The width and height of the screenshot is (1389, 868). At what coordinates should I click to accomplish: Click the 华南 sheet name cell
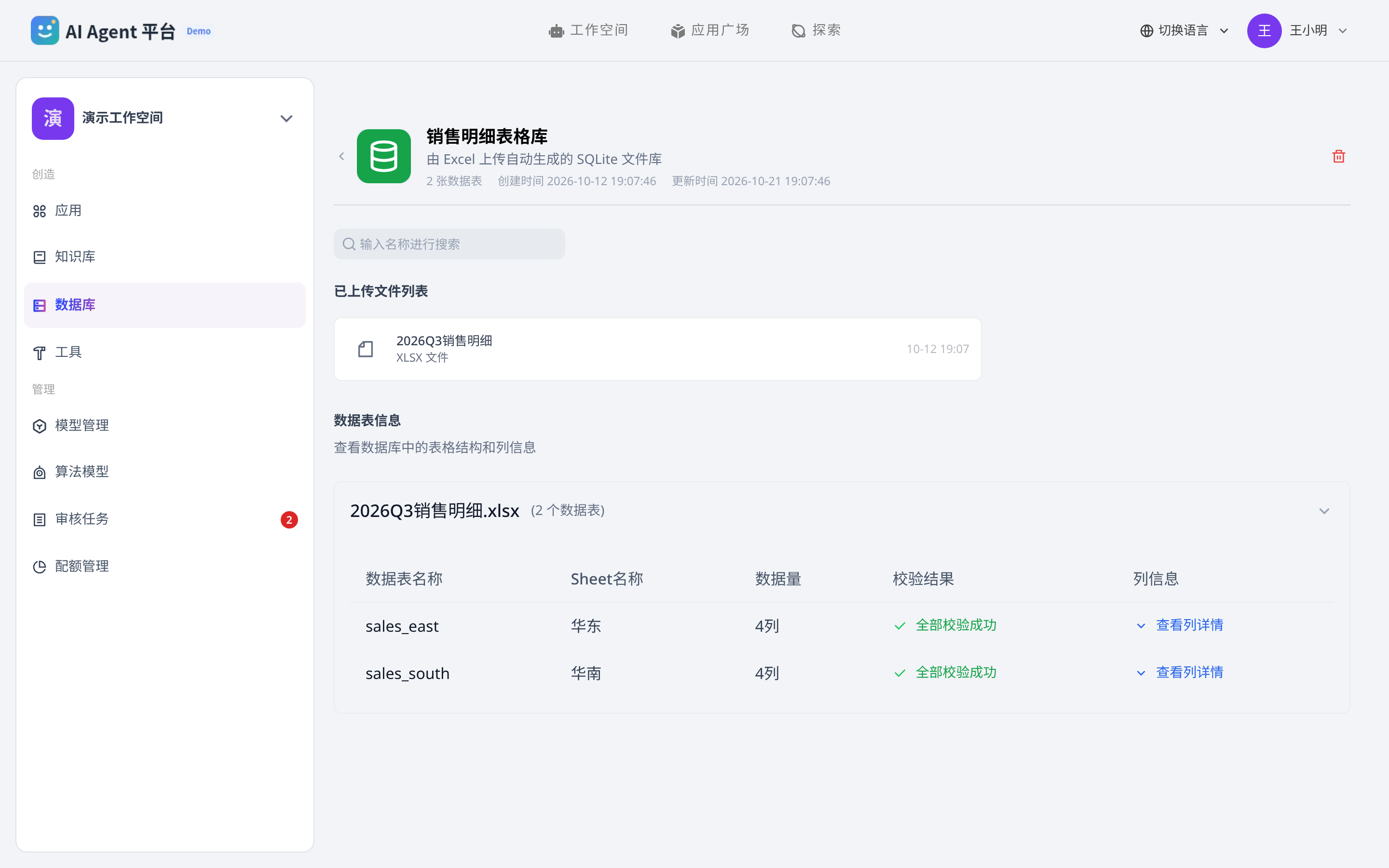coord(586,673)
